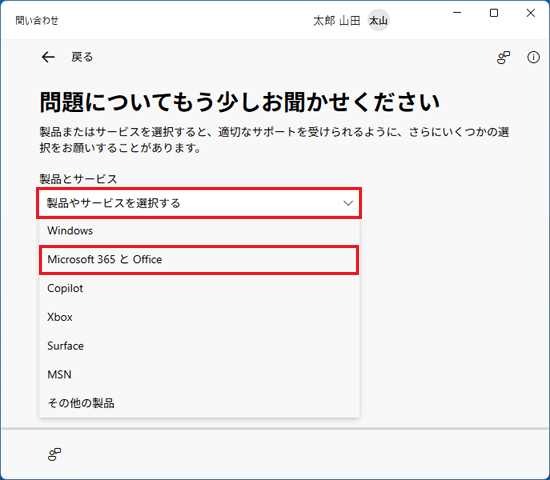The width and height of the screenshot is (550, 480).
Task: Click the back arrow icon
Action: coord(48,57)
